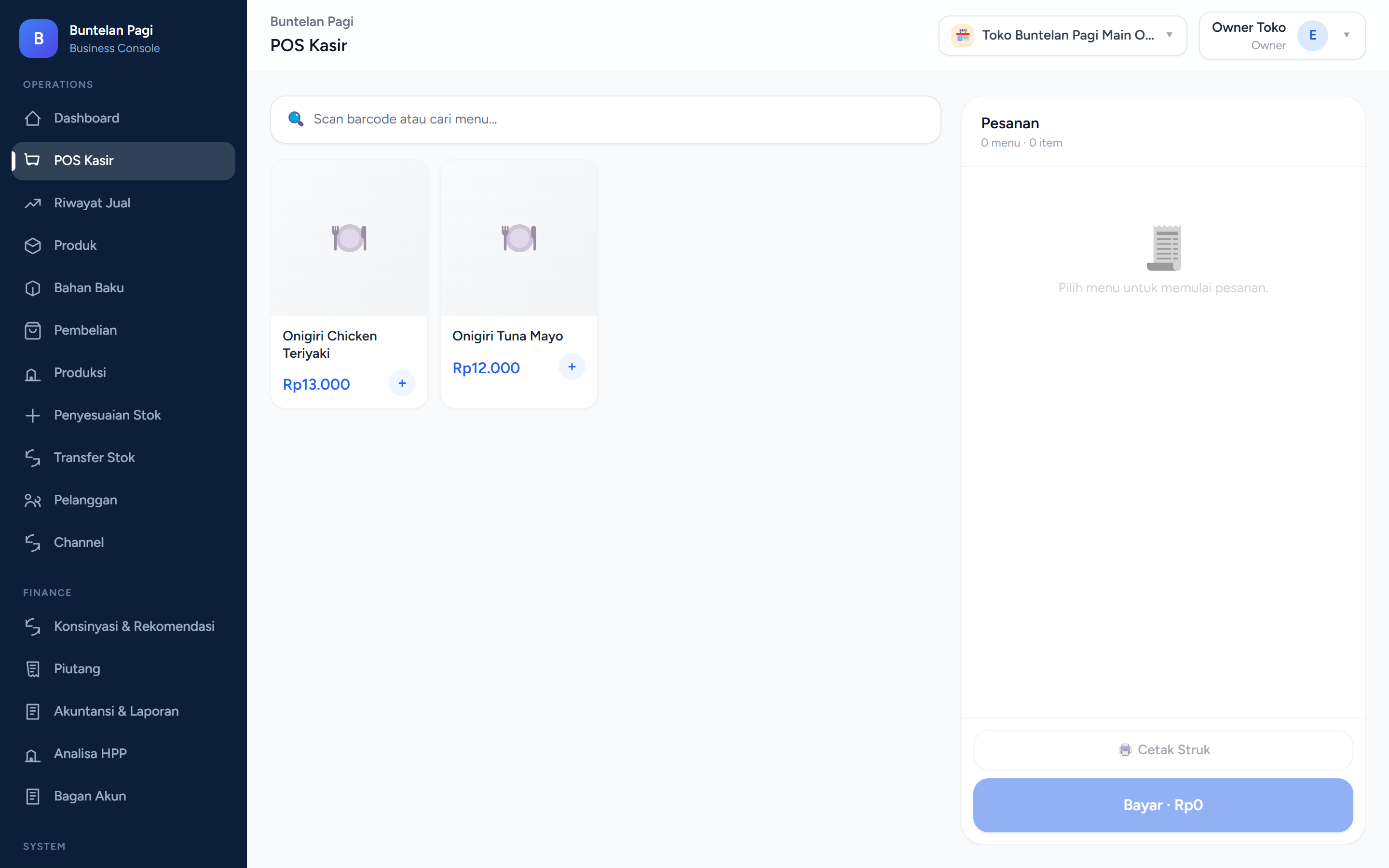Click the Business Console subtitle
The width and height of the screenshot is (1389, 868).
click(x=114, y=48)
